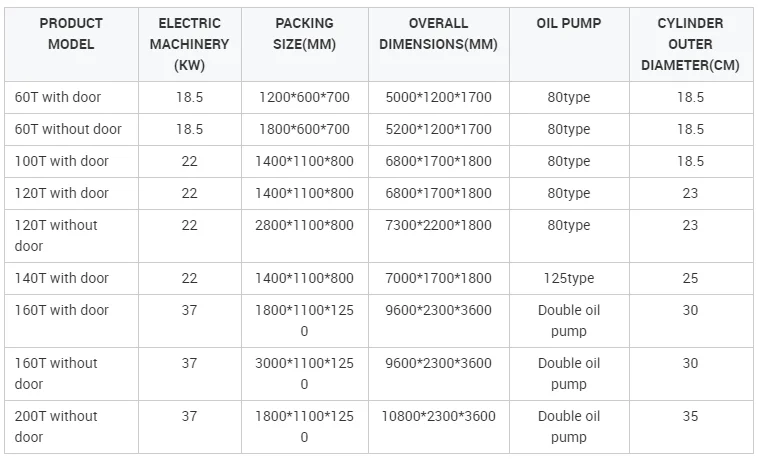The height and width of the screenshot is (459, 758).
Task: Select the 120T without door model cell
Action: 71,236
